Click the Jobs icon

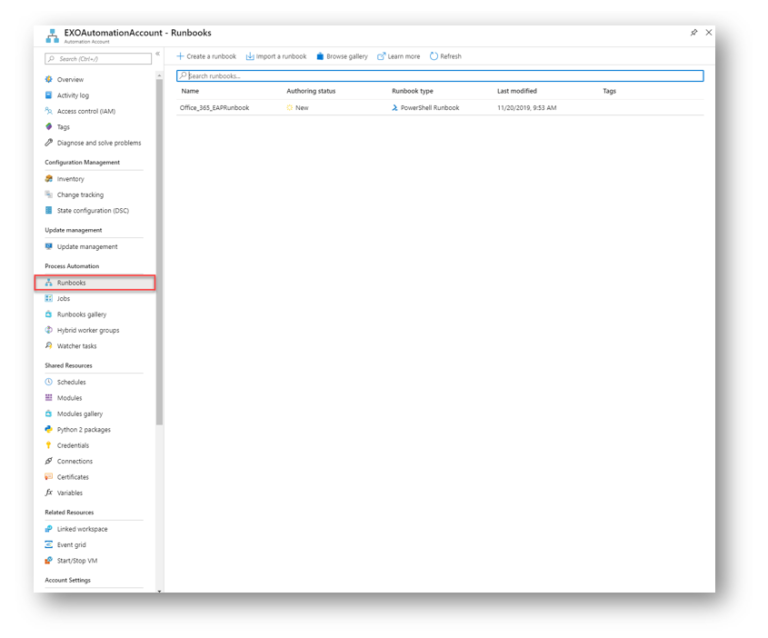(48, 298)
